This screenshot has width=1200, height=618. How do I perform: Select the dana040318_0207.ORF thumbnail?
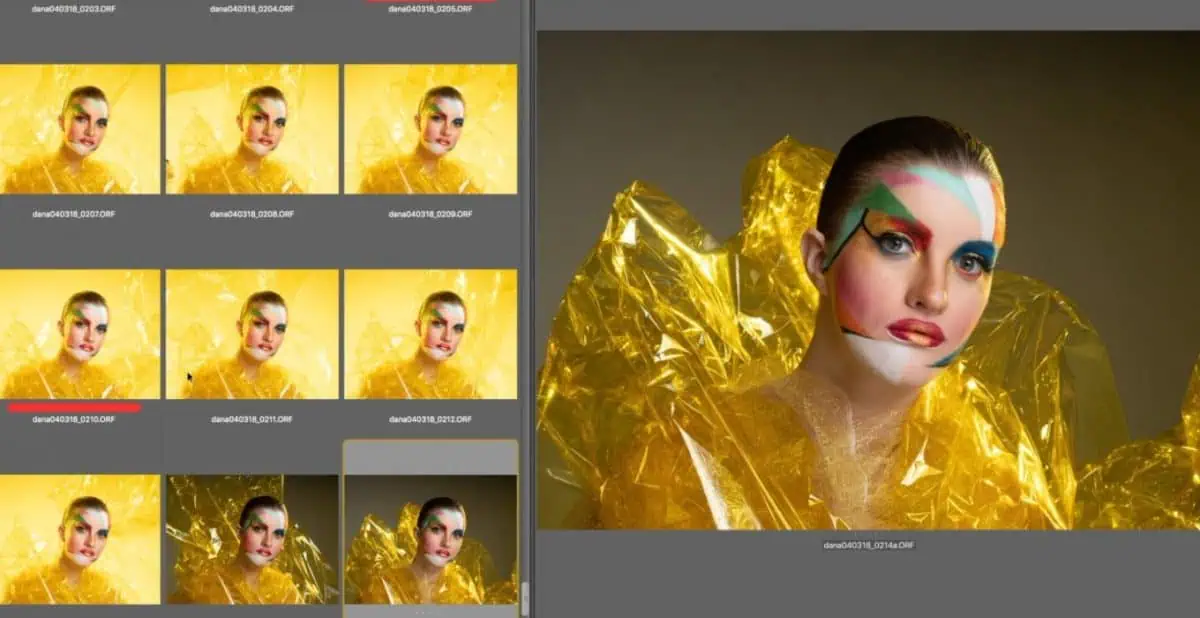pos(80,129)
